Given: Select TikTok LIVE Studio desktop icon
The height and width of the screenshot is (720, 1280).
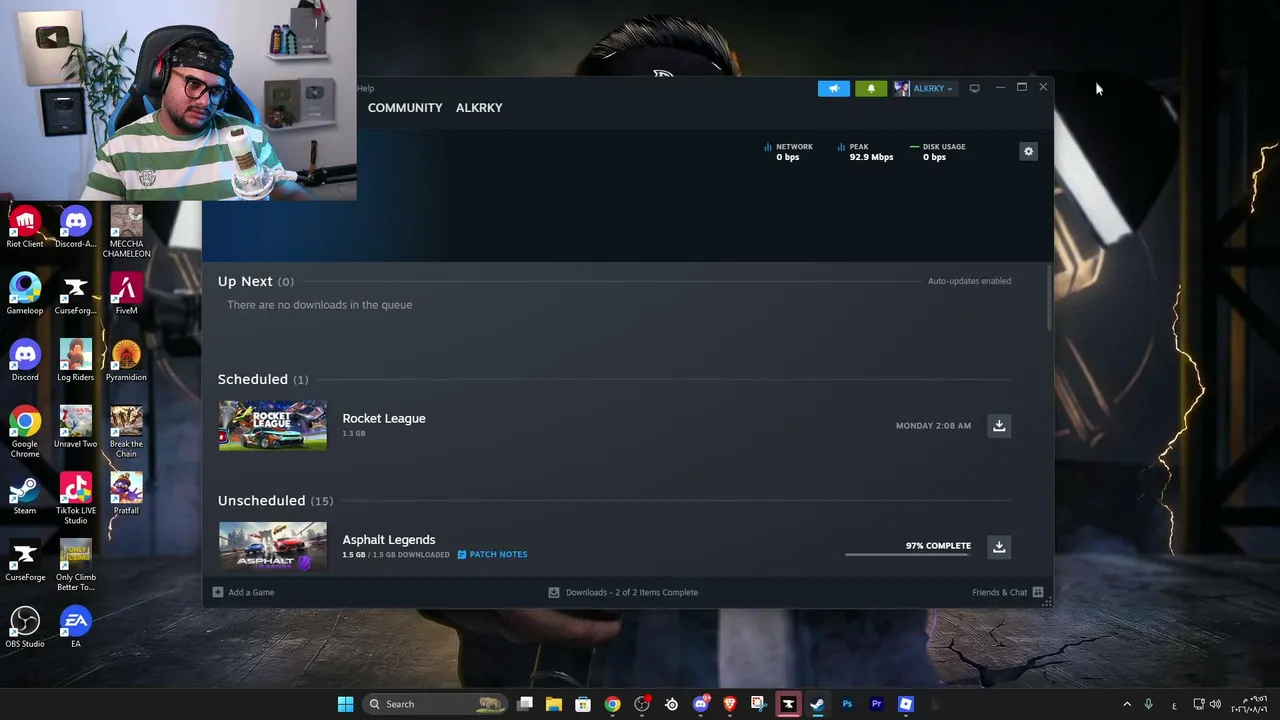Looking at the screenshot, I should click(x=76, y=499).
